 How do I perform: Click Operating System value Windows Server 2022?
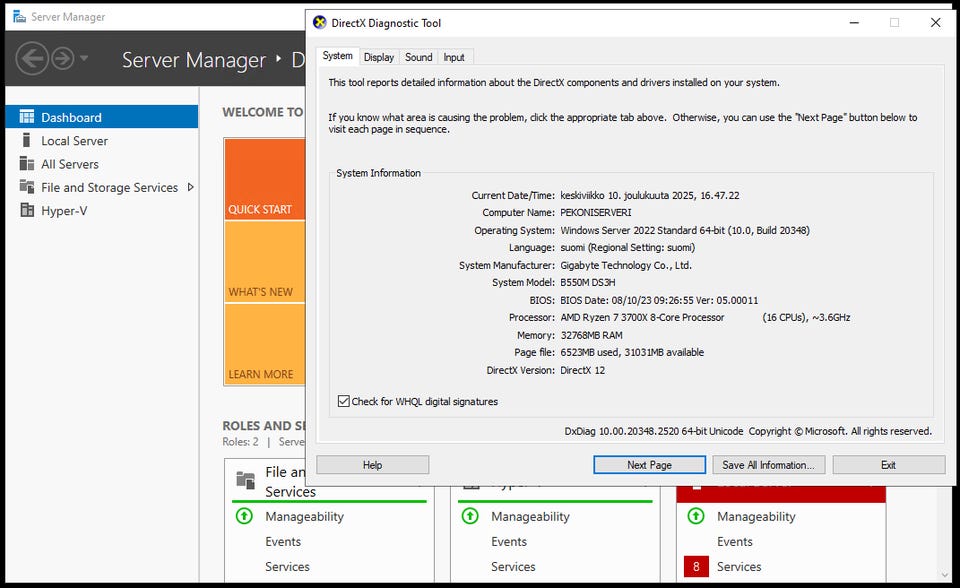(684, 230)
